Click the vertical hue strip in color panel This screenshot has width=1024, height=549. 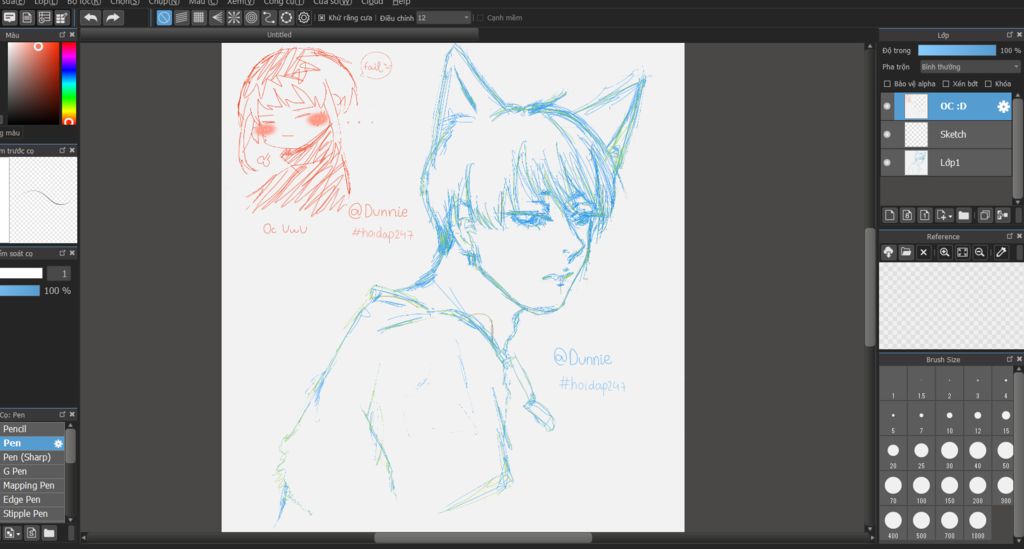(69, 84)
